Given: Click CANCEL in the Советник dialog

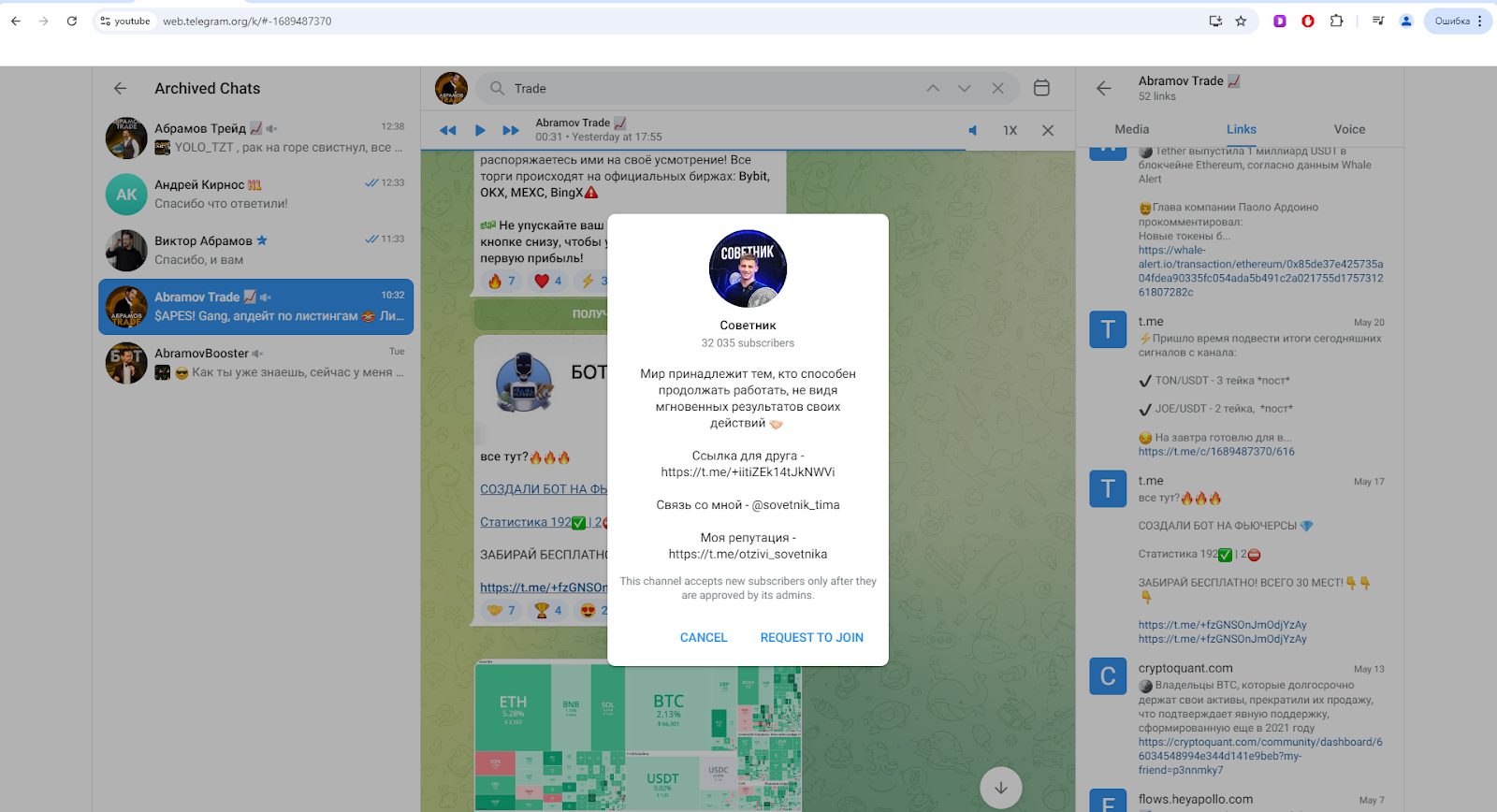Looking at the screenshot, I should (704, 637).
